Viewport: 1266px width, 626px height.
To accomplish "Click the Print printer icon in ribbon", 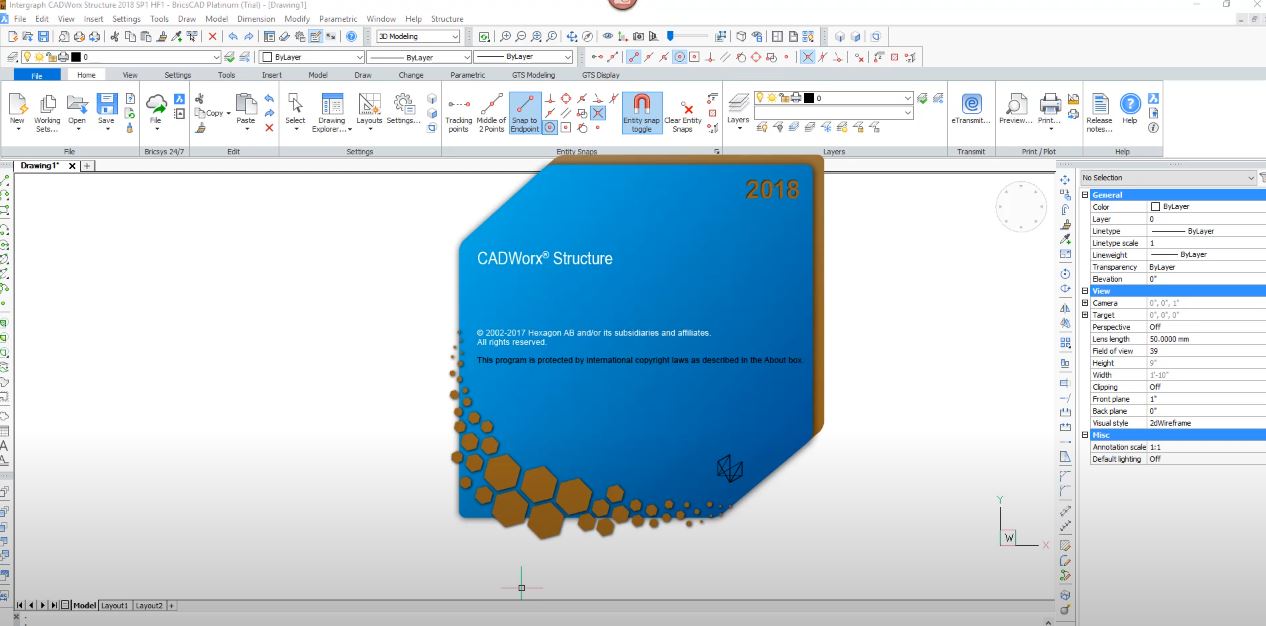I will pos(1050,105).
